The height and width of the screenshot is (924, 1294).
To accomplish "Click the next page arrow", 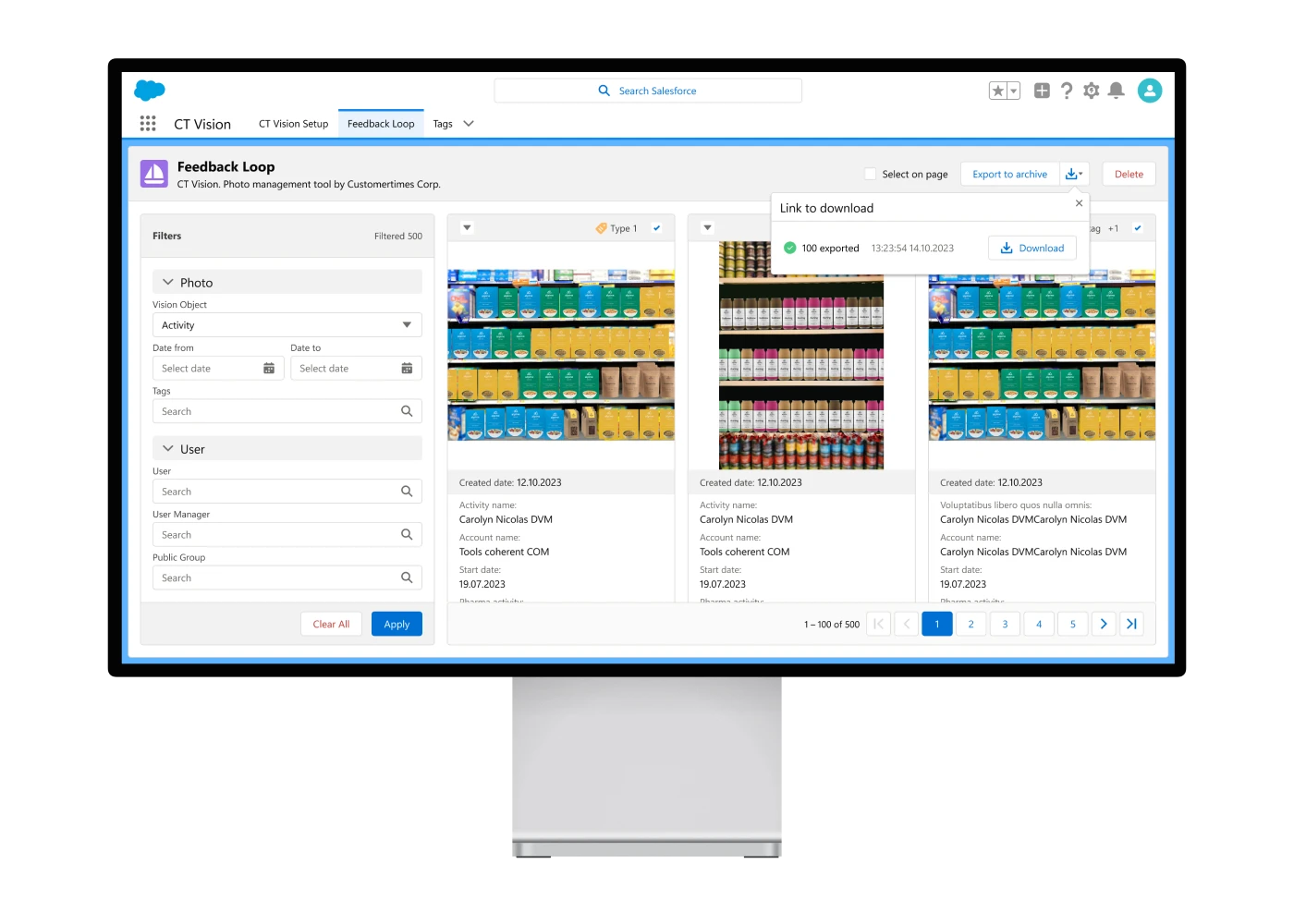I will (1104, 624).
